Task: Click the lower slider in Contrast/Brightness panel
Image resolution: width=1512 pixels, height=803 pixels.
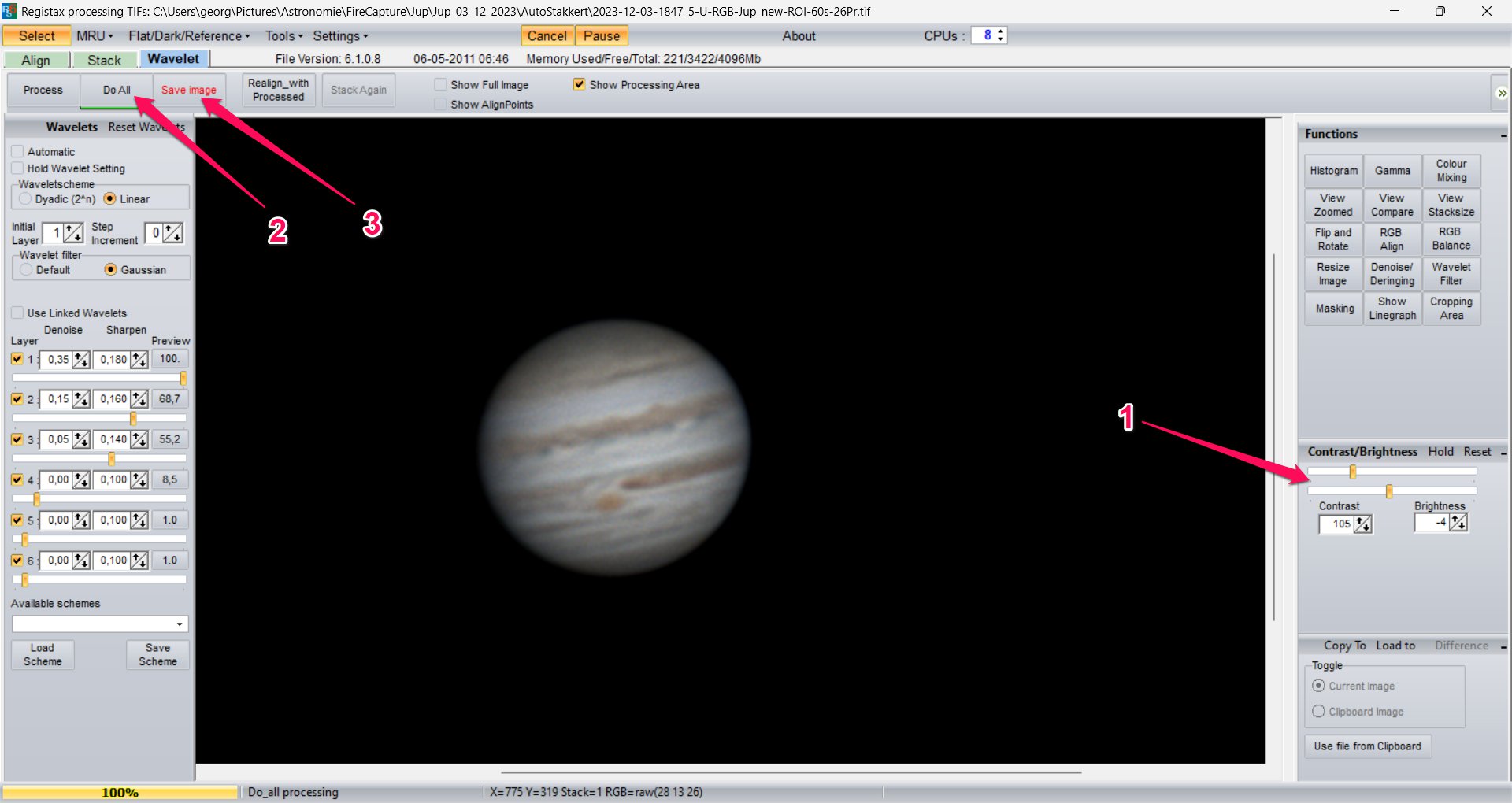Action: (1392, 491)
